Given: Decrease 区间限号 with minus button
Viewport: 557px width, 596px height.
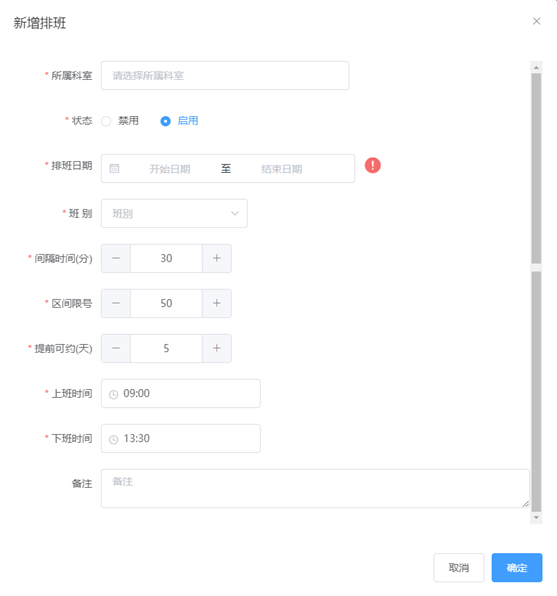Looking at the screenshot, I should point(116,303).
